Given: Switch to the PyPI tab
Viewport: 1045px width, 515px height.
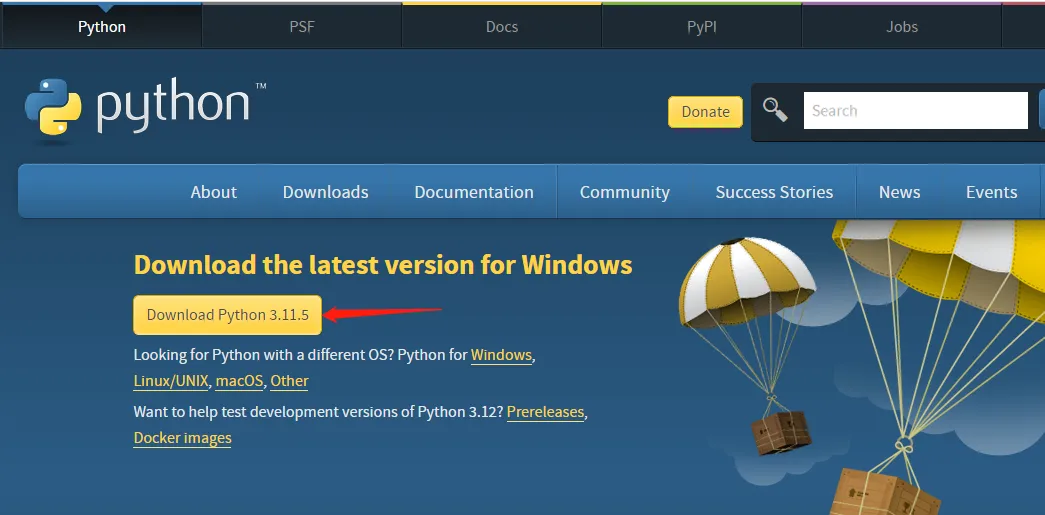Looking at the screenshot, I should (702, 27).
